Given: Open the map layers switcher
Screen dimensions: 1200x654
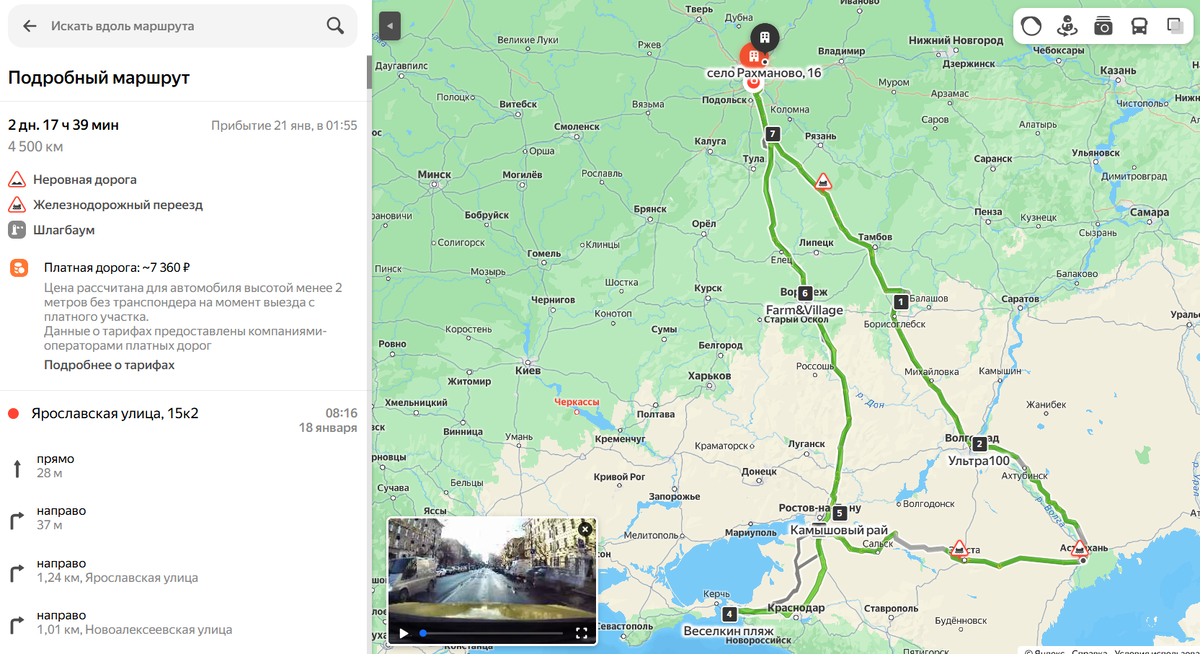Looking at the screenshot, I should [1175, 26].
